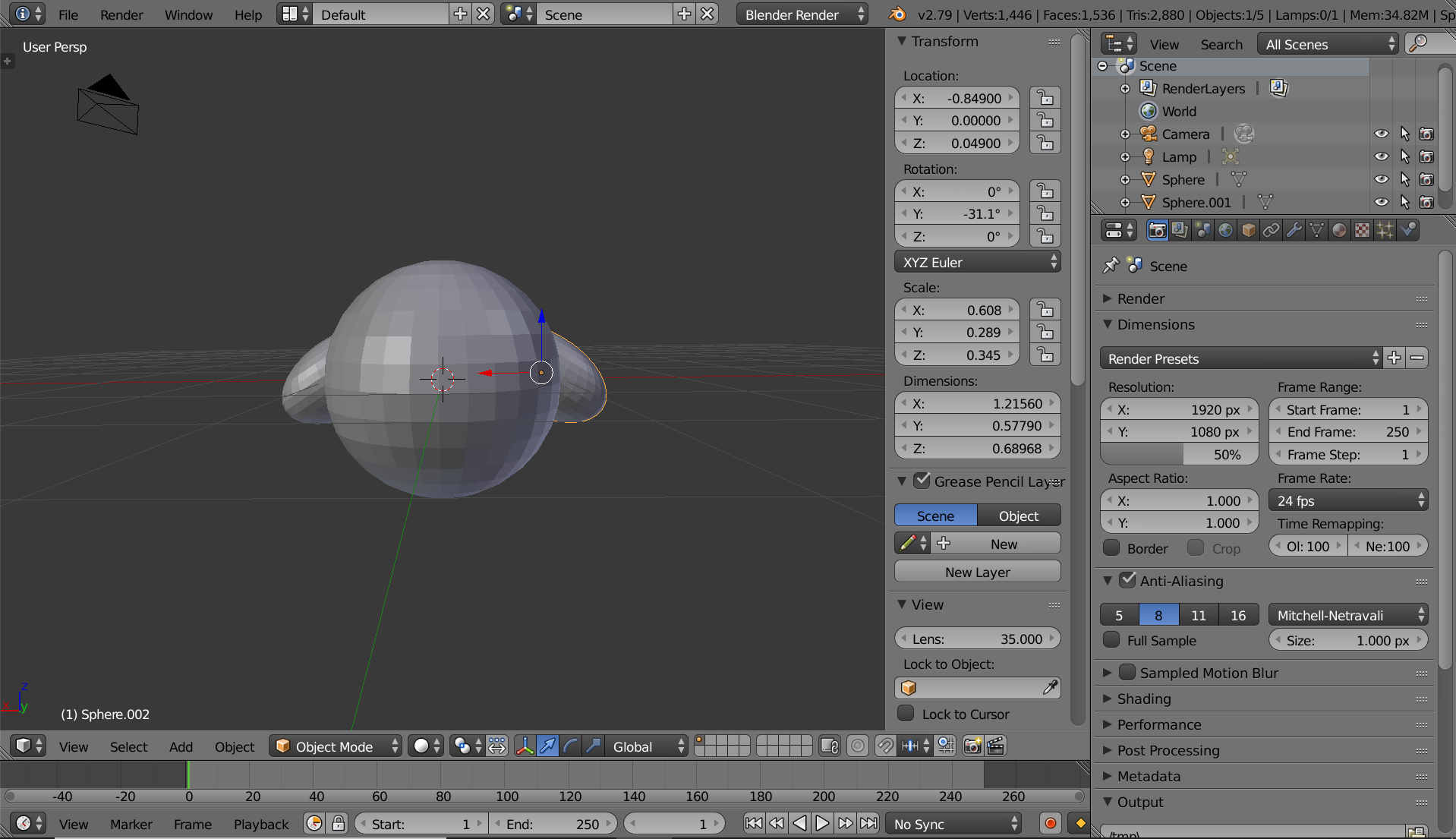
Task: Click the eyedropper in Lock to Object field
Action: coord(1050,688)
